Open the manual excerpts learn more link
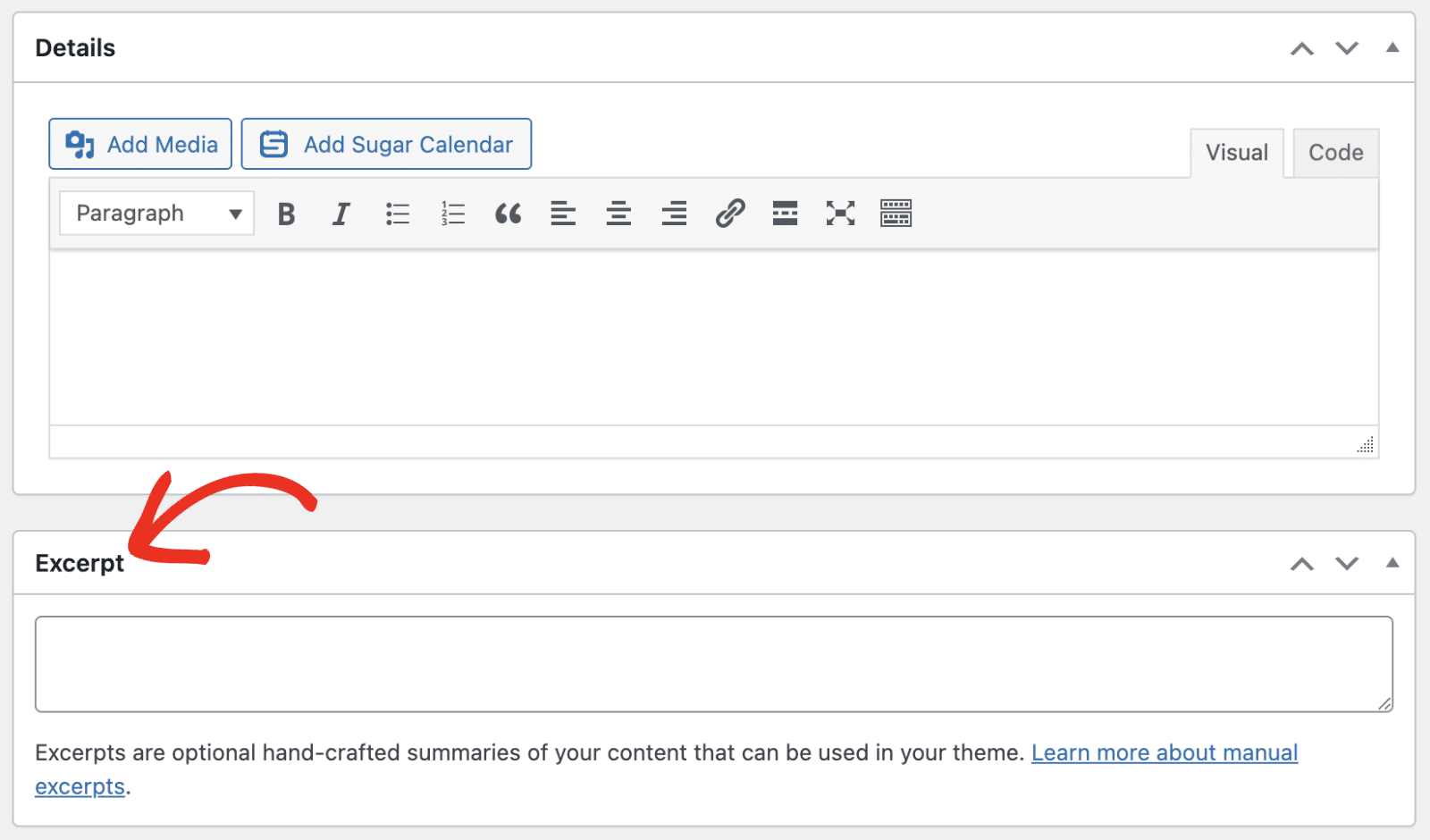The image size is (1430, 840). [x=1165, y=752]
